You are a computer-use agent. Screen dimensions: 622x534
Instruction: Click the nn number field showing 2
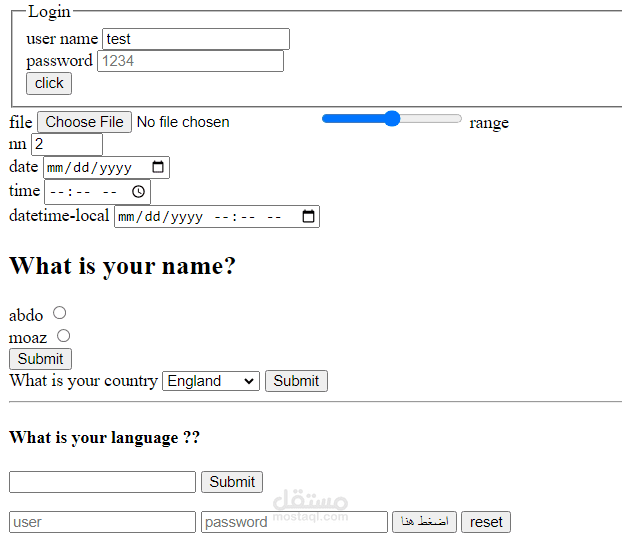coord(67,144)
